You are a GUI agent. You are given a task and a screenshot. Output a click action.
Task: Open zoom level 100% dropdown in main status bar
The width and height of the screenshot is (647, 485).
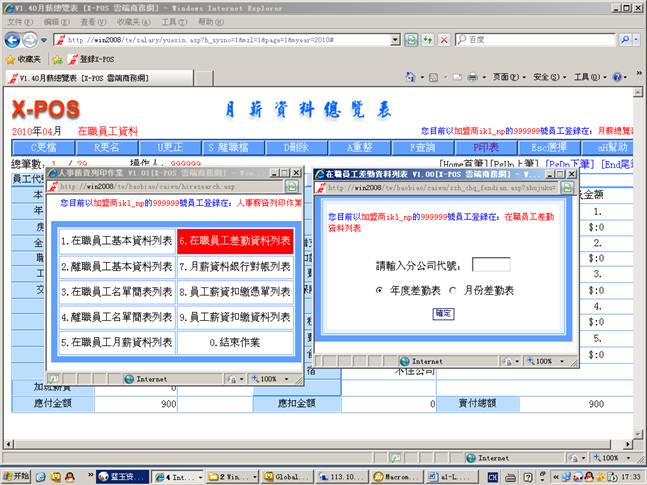[x=613, y=457]
